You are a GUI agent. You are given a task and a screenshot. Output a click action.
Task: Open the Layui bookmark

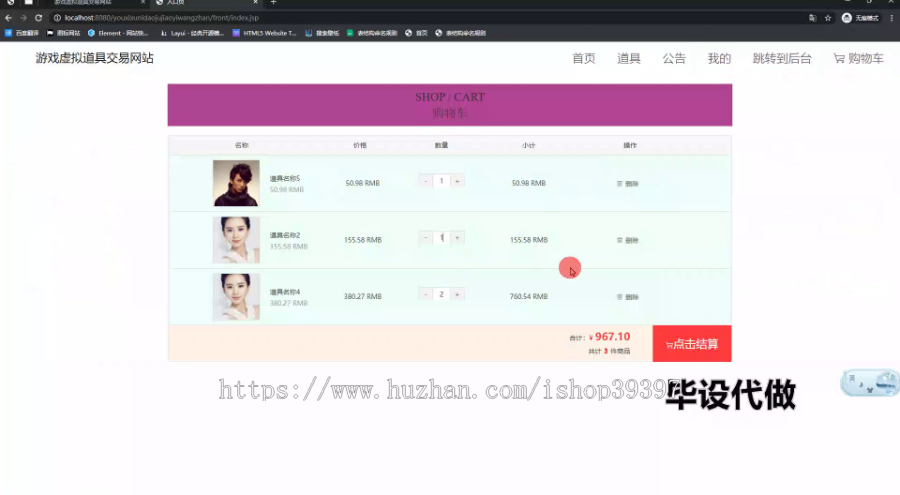click(x=192, y=33)
